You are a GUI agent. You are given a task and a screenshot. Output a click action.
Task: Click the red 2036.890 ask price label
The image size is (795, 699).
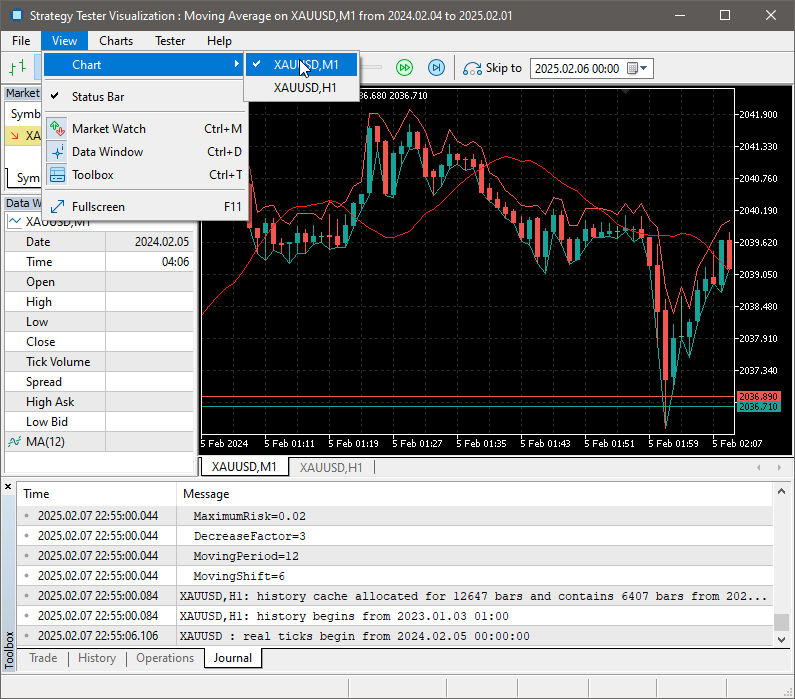pyautogui.click(x=758, y=396)
